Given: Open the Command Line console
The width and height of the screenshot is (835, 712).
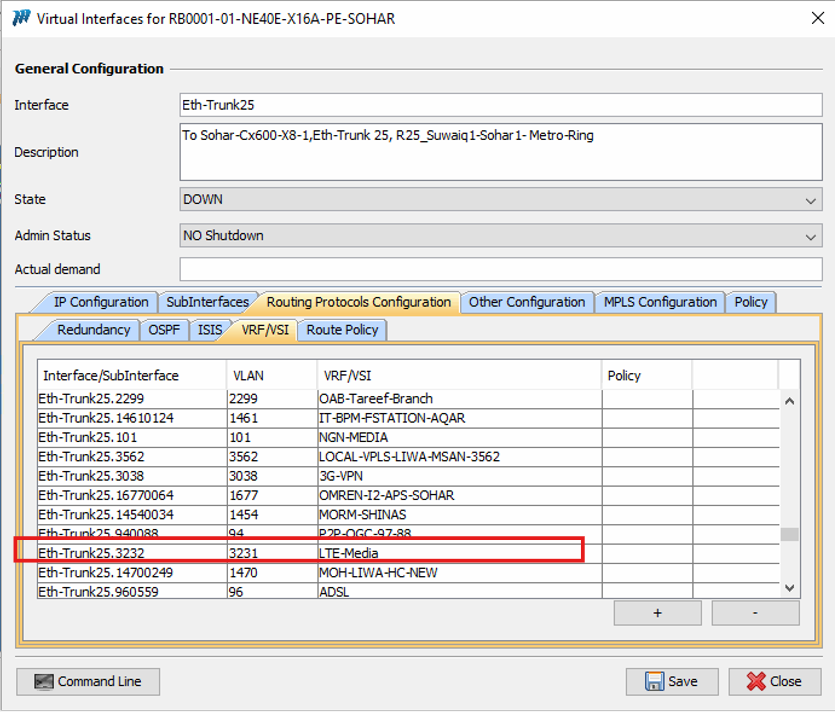Looking at the screenshot, I should (88, 681).
